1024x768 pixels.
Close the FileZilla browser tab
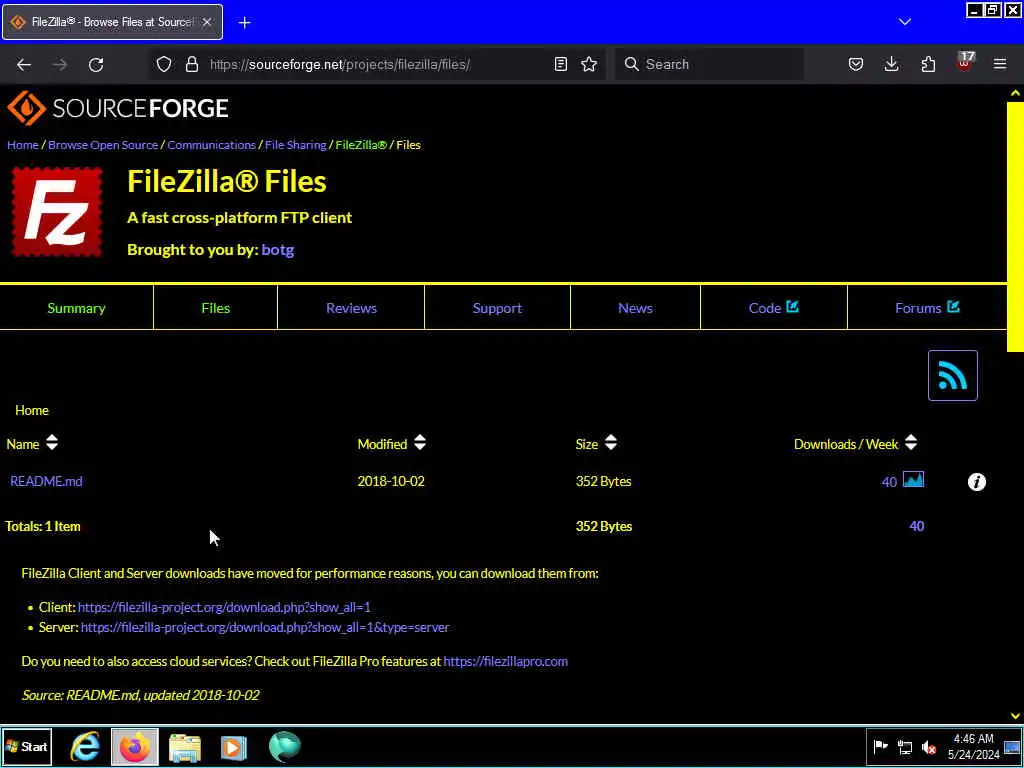pyautogui.click(x=206, y=22)
